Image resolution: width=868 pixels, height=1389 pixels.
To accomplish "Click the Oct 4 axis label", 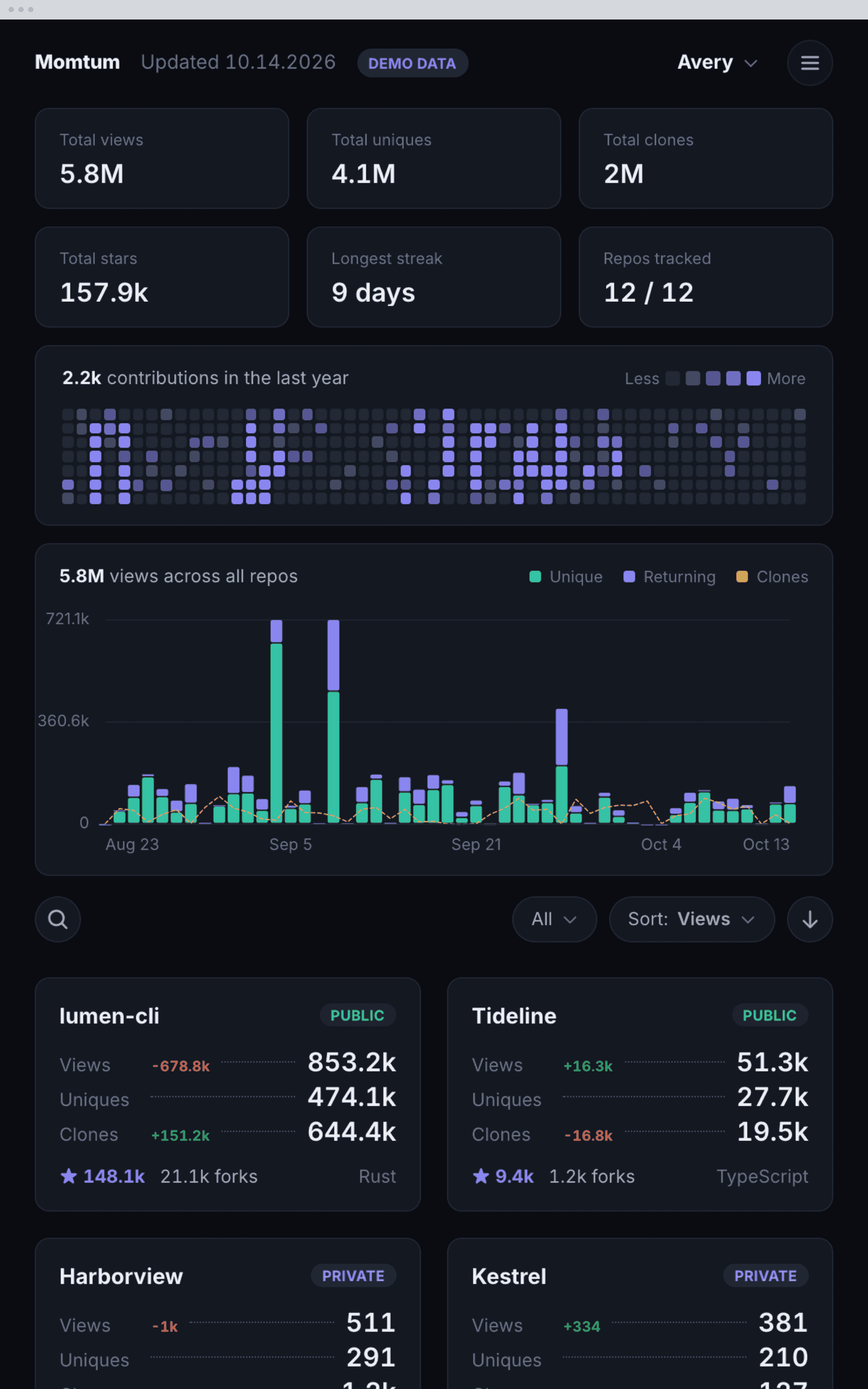I will tap(661, 844).
